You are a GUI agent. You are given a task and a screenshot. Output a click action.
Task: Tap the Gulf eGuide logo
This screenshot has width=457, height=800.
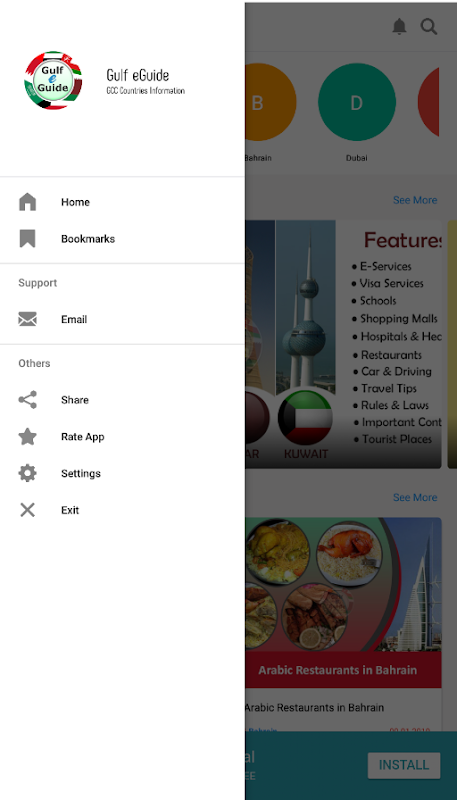click(53, 81)
